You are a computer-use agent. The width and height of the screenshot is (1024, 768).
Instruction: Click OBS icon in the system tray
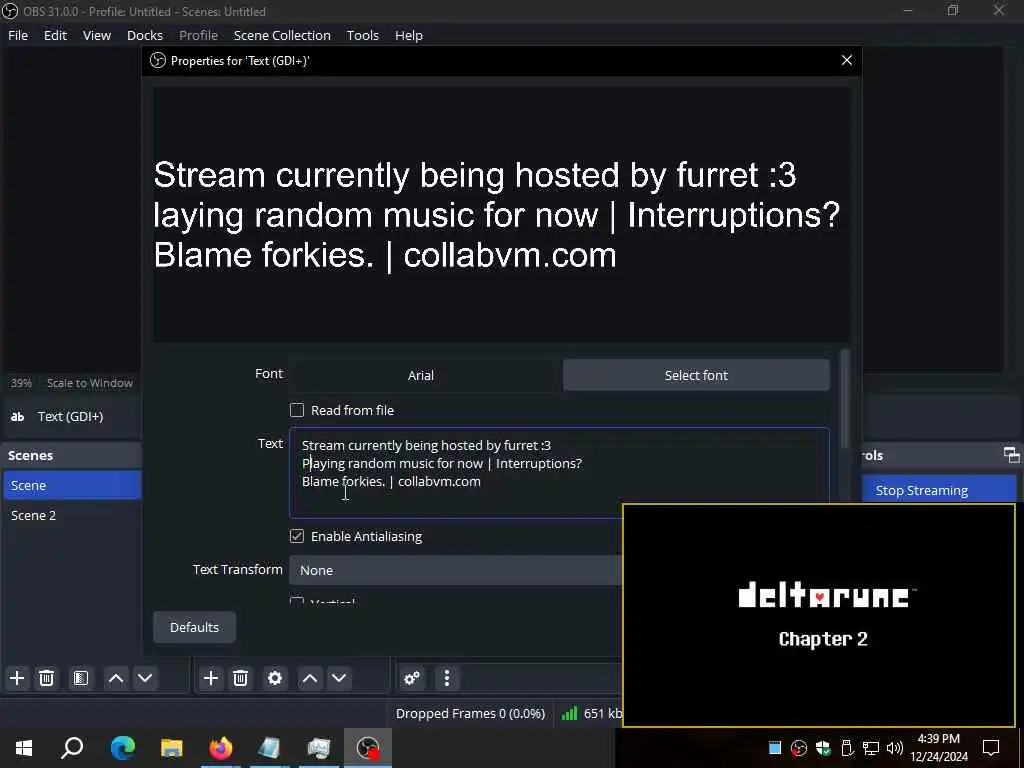[x=798, y=748]
